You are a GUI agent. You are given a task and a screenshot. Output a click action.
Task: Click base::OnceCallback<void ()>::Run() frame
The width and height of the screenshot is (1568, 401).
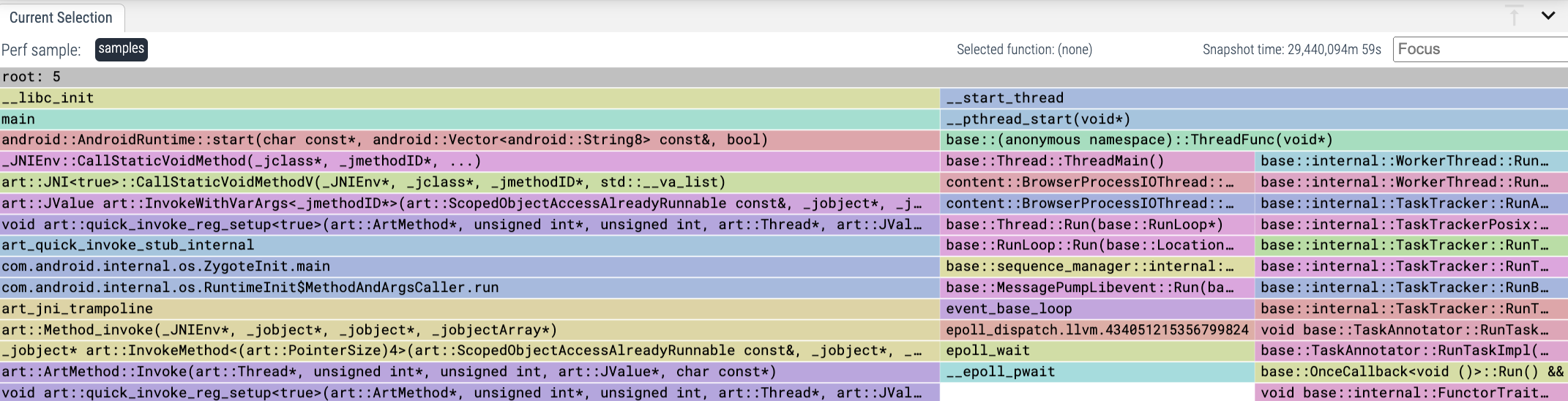click(1411, 372)
